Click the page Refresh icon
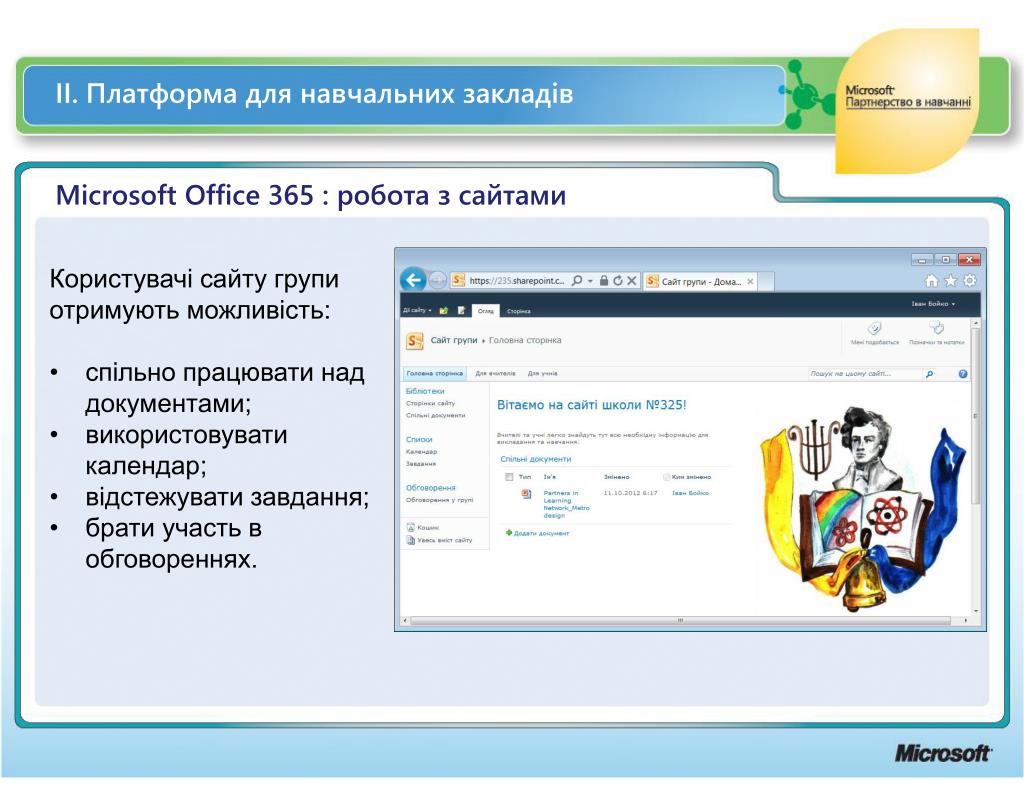This screenshot has height=789, width=1024. (618, 281)
